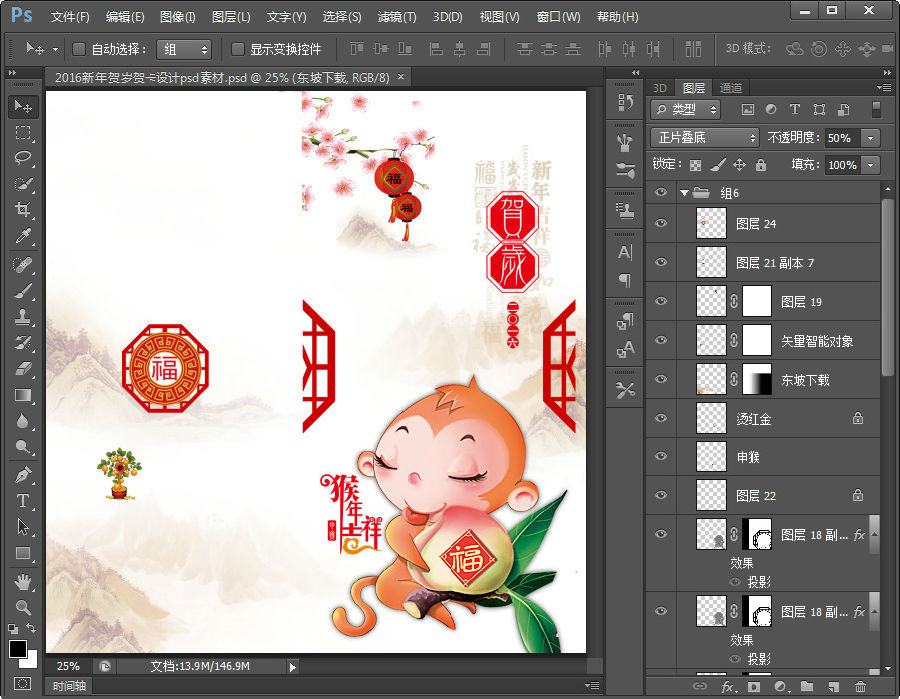900x699 pixels.
Task: Select the Dodge tool
Action: (23, 446)
